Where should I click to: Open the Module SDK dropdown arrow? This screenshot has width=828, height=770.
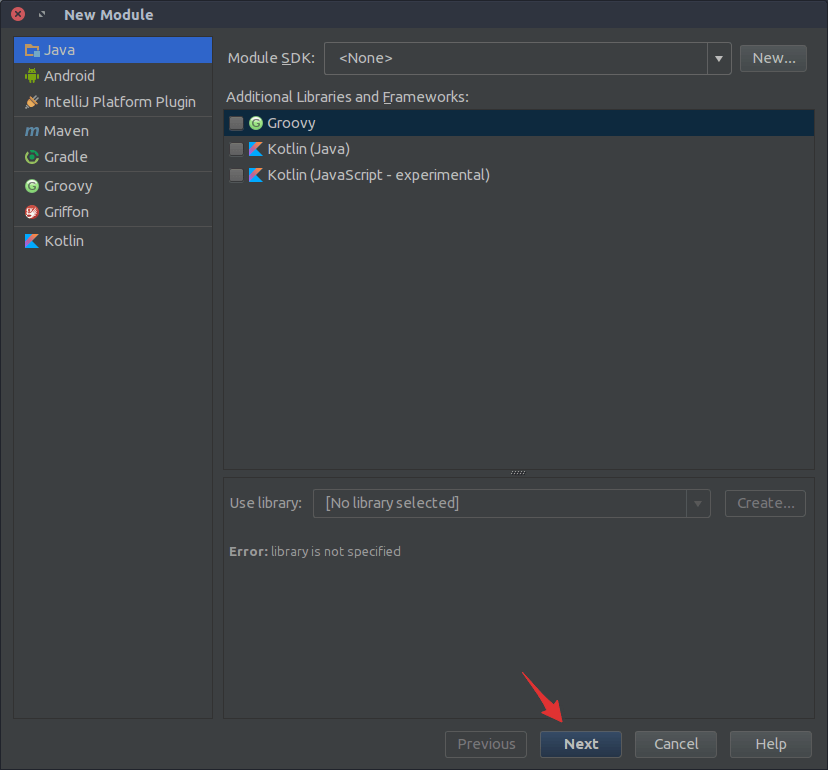pyautogui.click(x=719, y=59)
